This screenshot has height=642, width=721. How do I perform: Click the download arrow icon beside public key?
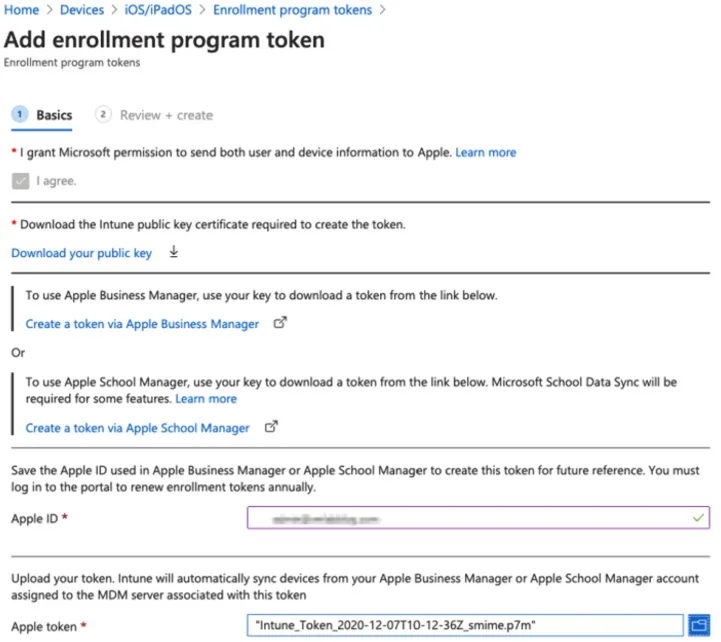(174, 252)
